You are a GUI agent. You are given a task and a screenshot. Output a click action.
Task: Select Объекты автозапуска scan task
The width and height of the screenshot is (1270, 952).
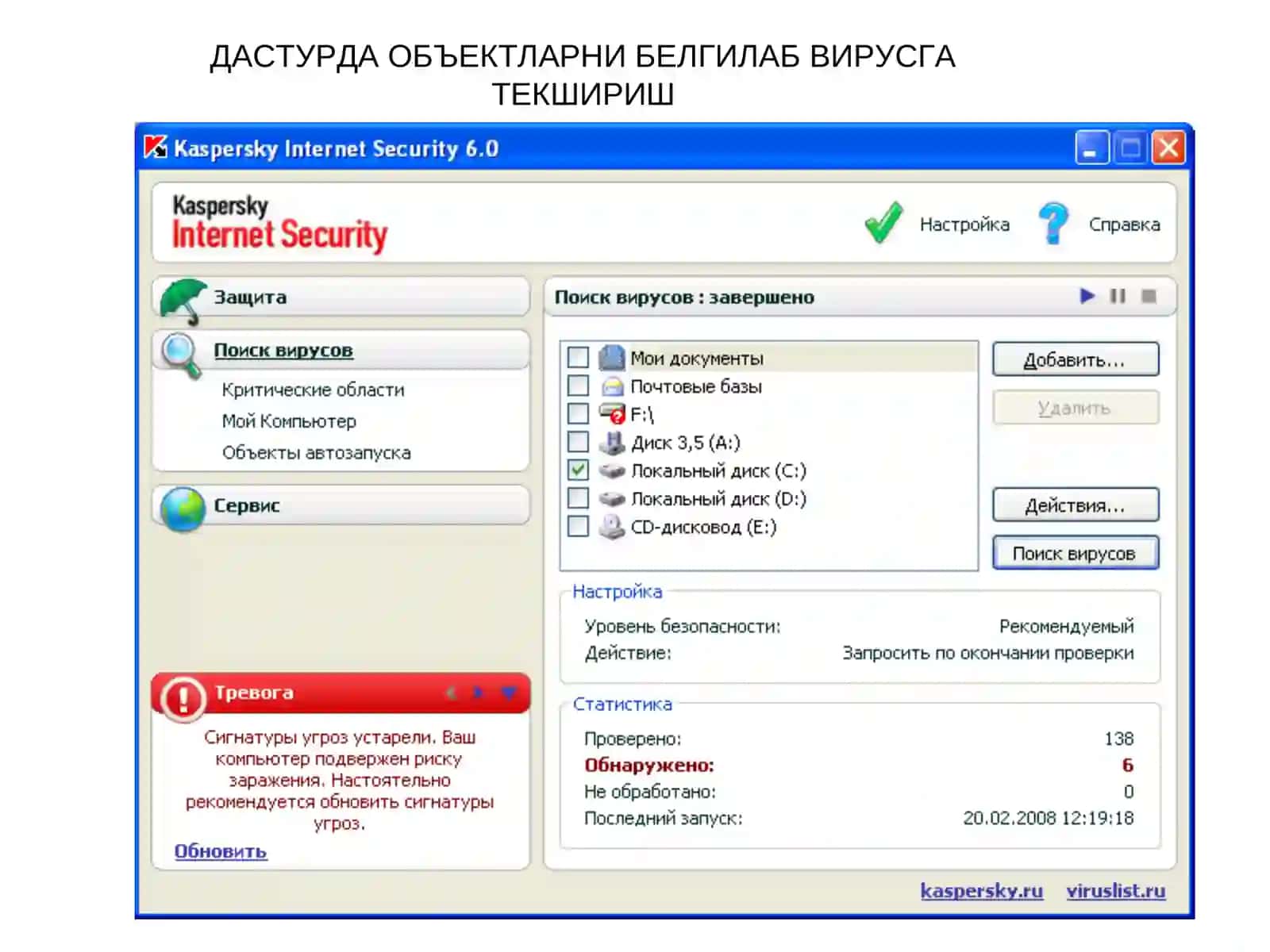click(316, 453)
